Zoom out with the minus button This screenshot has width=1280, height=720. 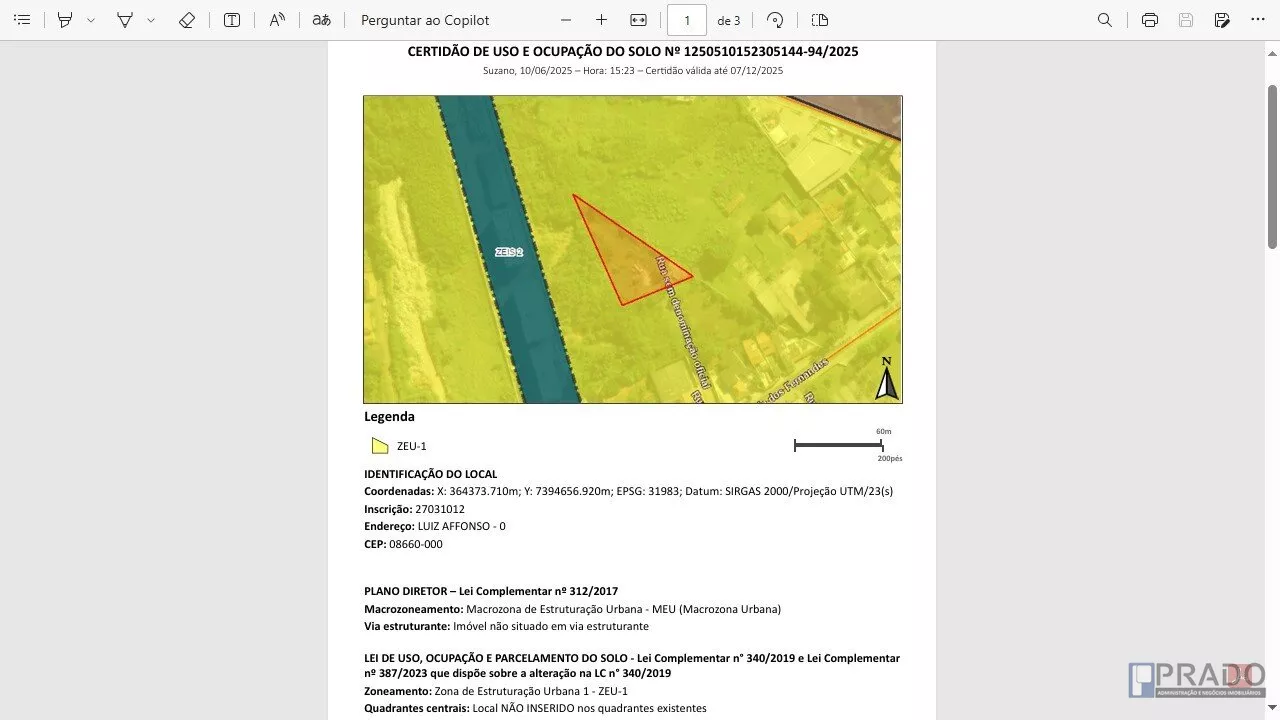[566, 20]
